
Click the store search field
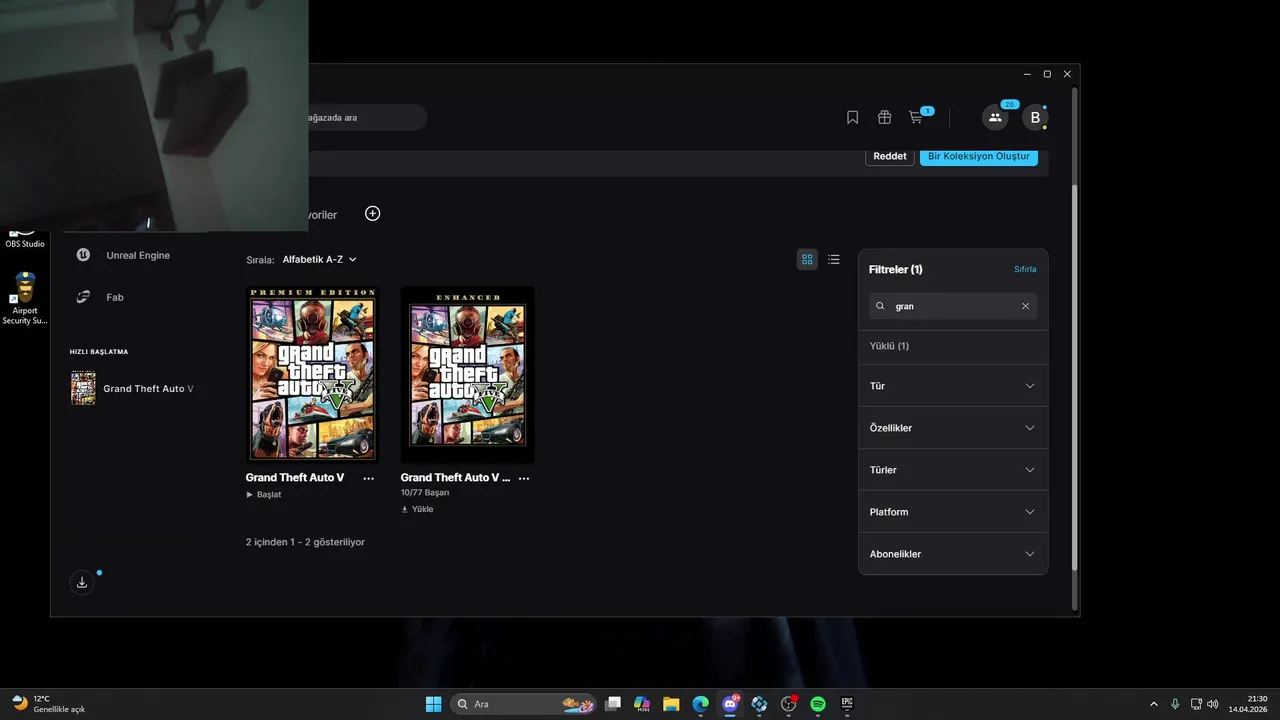pos(367,117)
